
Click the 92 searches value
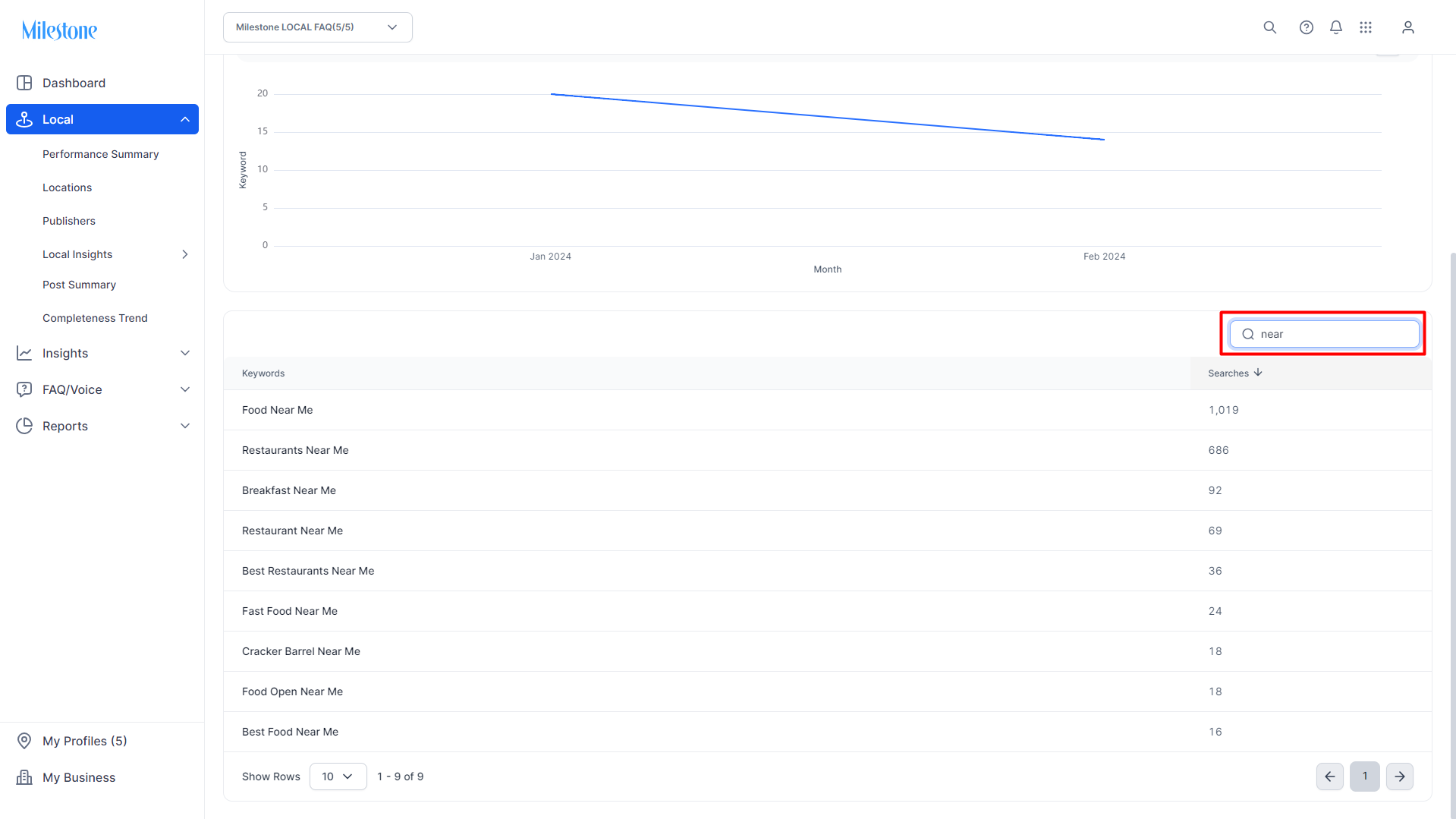pos(1215,490)
